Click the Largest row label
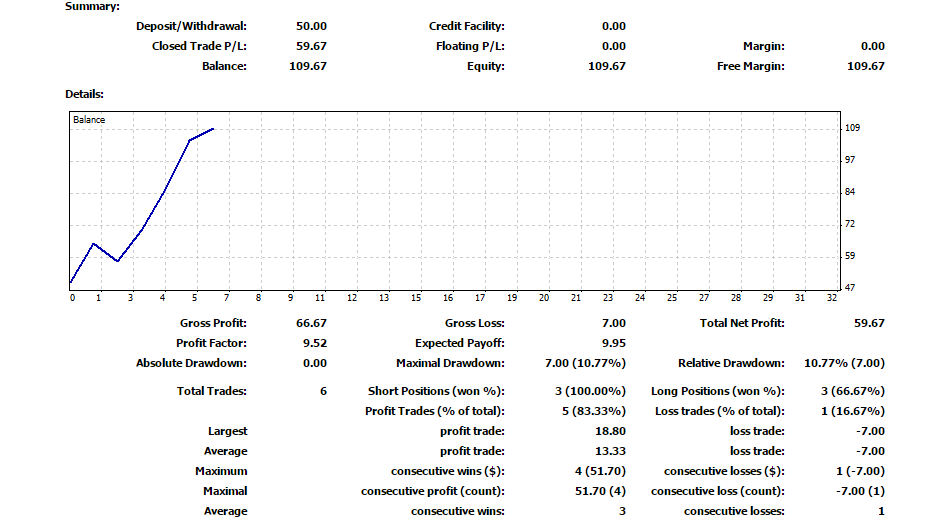The height and width of the screenshot is (518, 937). pyautogui.click(x=228, y=431)
